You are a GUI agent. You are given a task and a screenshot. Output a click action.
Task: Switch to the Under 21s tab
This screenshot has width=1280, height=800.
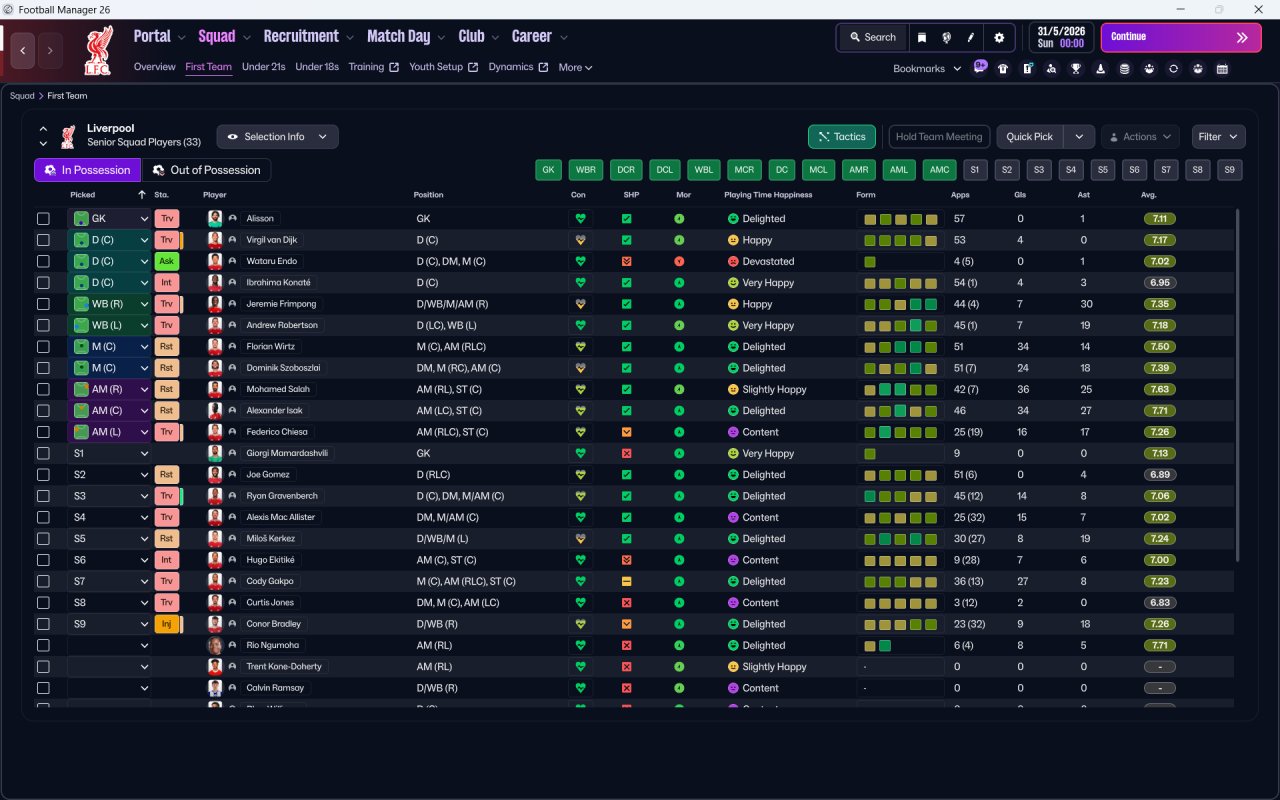(264, 67)
